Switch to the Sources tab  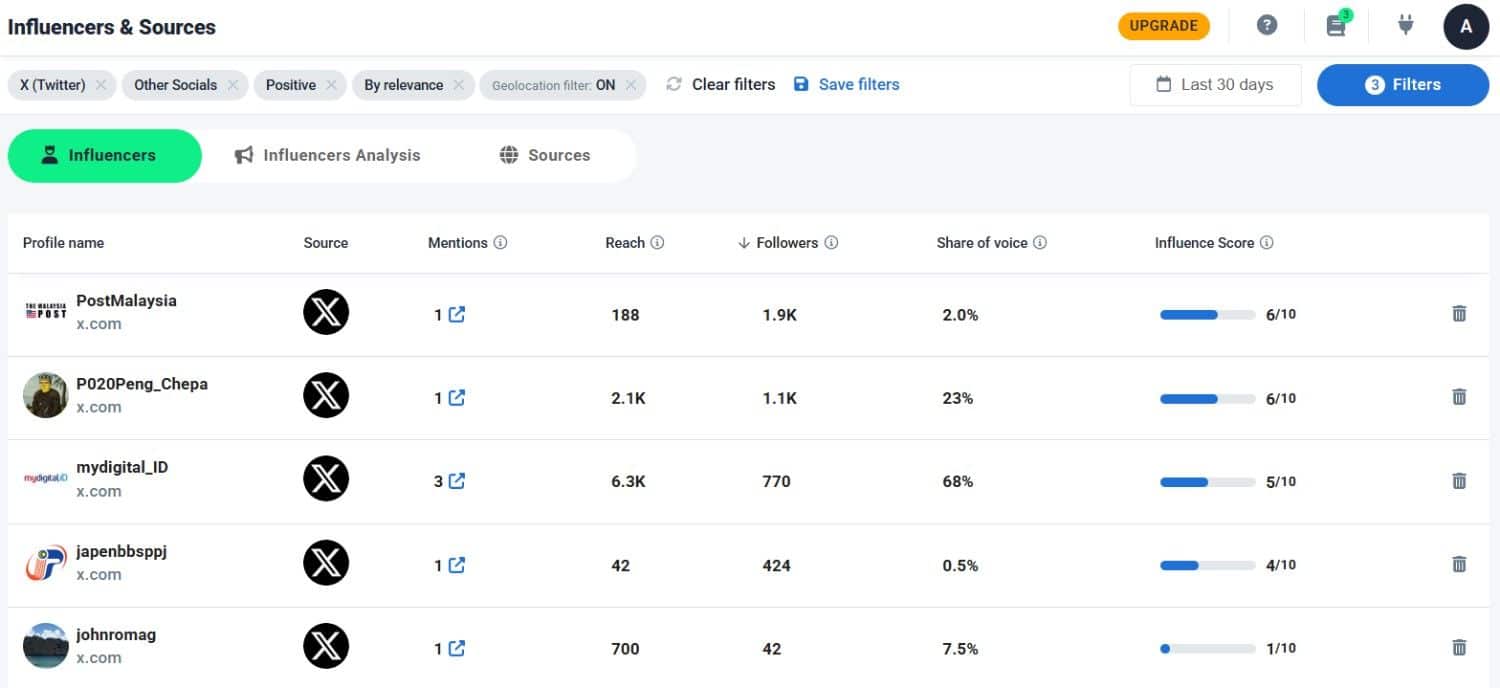click(x=545, y=156)
